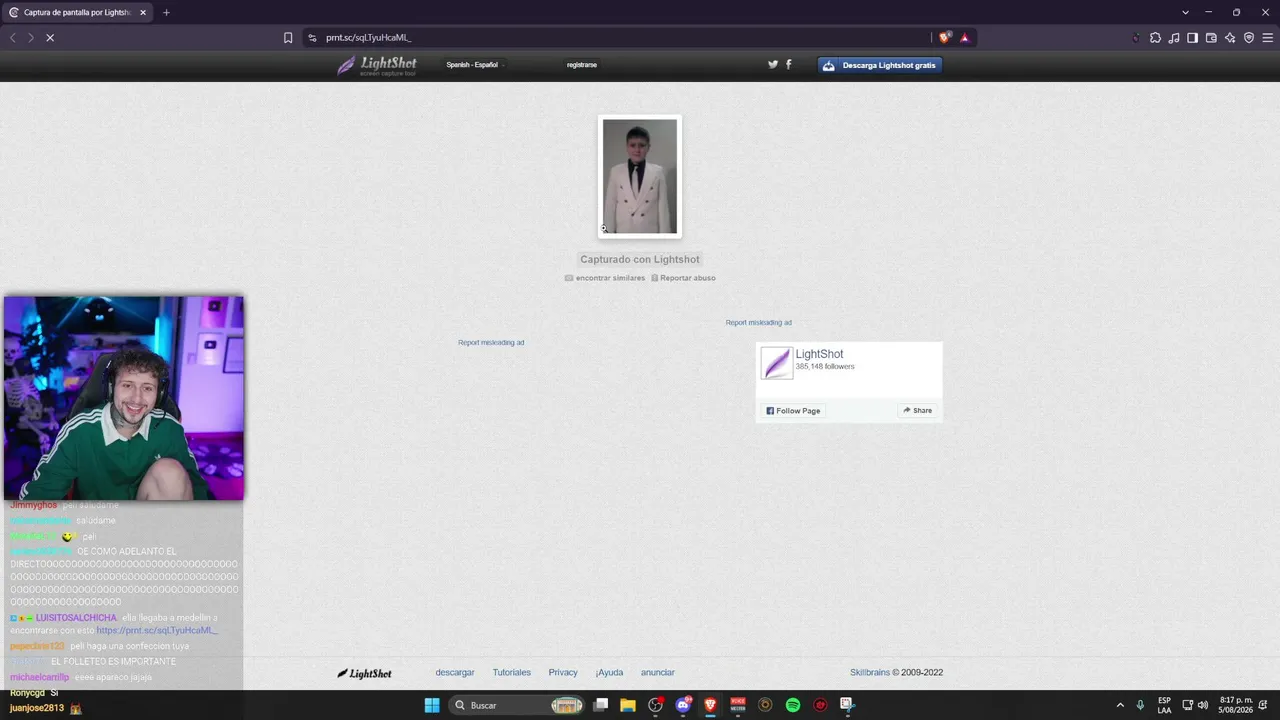Open the prnt.sc link in chat overlay
The image size is (1280, 720).
[156, 631]
